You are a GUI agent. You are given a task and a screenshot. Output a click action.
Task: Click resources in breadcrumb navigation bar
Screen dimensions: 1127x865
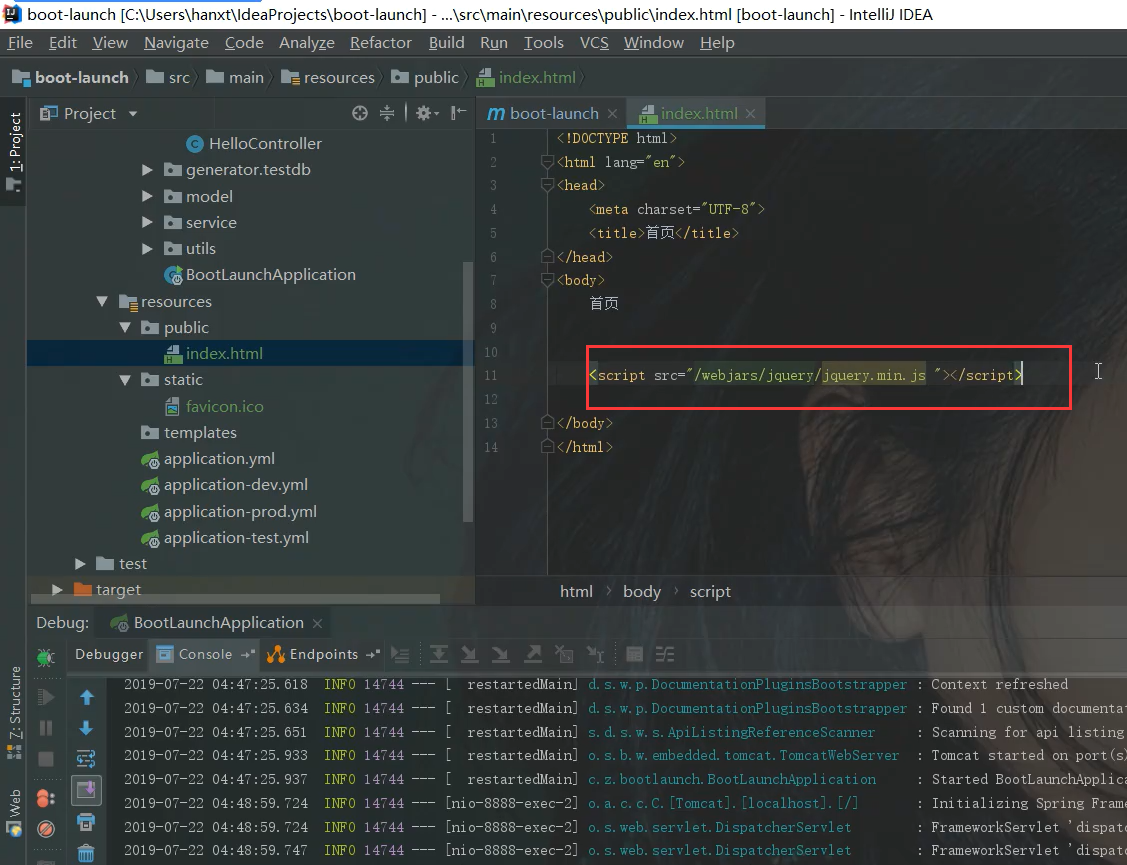[x=328, y=78]
